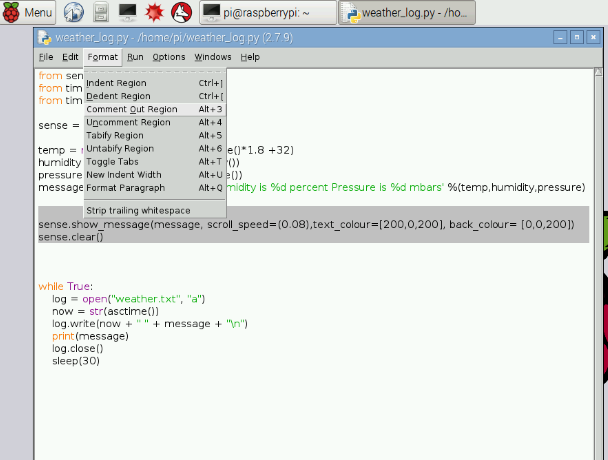The height and width of the screenshot is (460, 608).
Task: Click the highlighted 'sense.clear()' line
Action: coord(71,237)
